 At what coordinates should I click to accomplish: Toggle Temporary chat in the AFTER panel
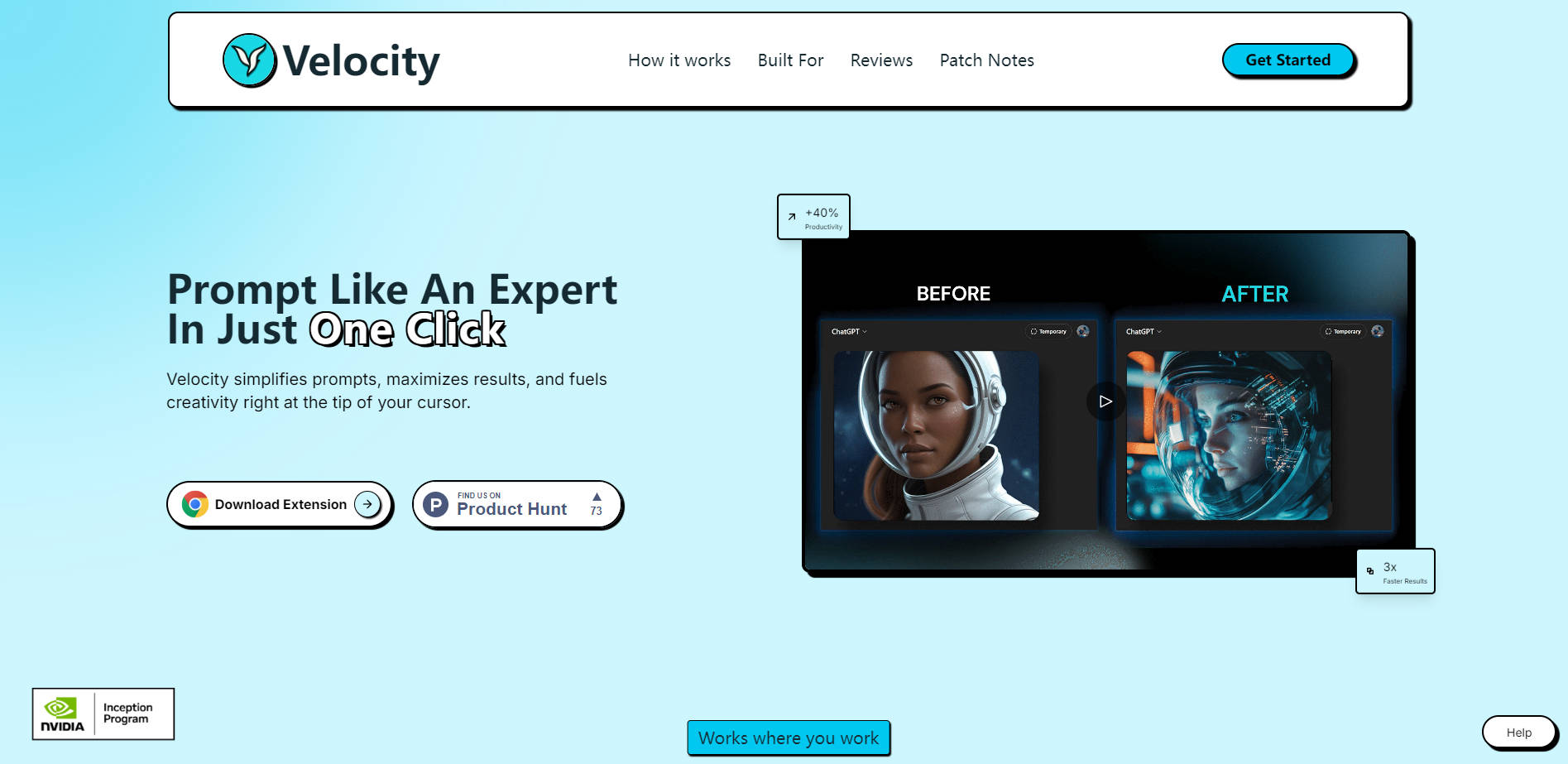pyautogui.click(x=1344, y=331)
